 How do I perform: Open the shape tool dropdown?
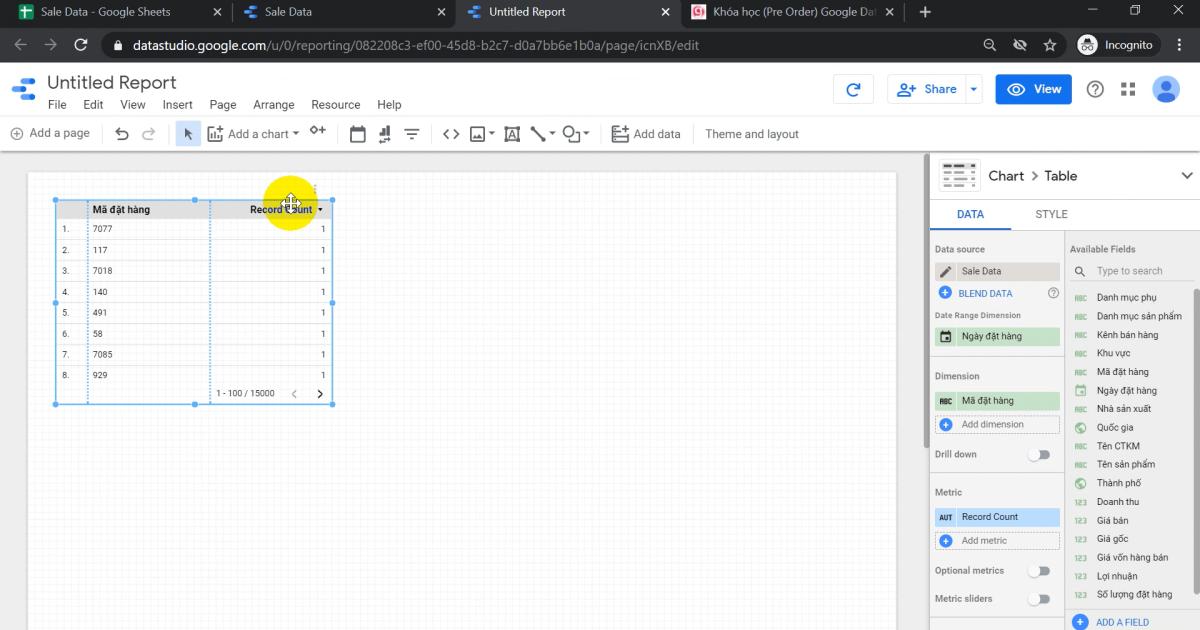pos(586,133)
